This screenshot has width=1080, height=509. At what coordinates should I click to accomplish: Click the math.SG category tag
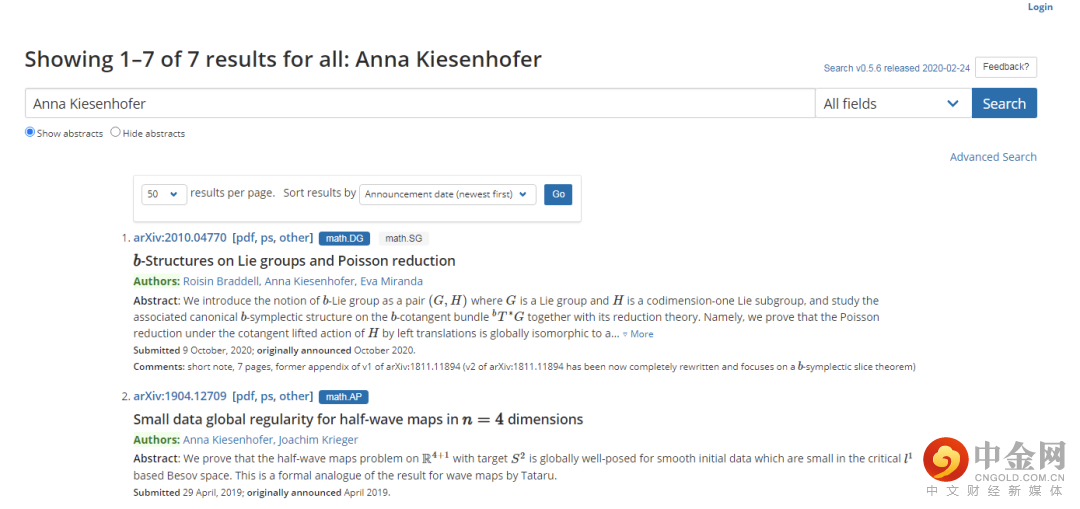coord(404,238)
